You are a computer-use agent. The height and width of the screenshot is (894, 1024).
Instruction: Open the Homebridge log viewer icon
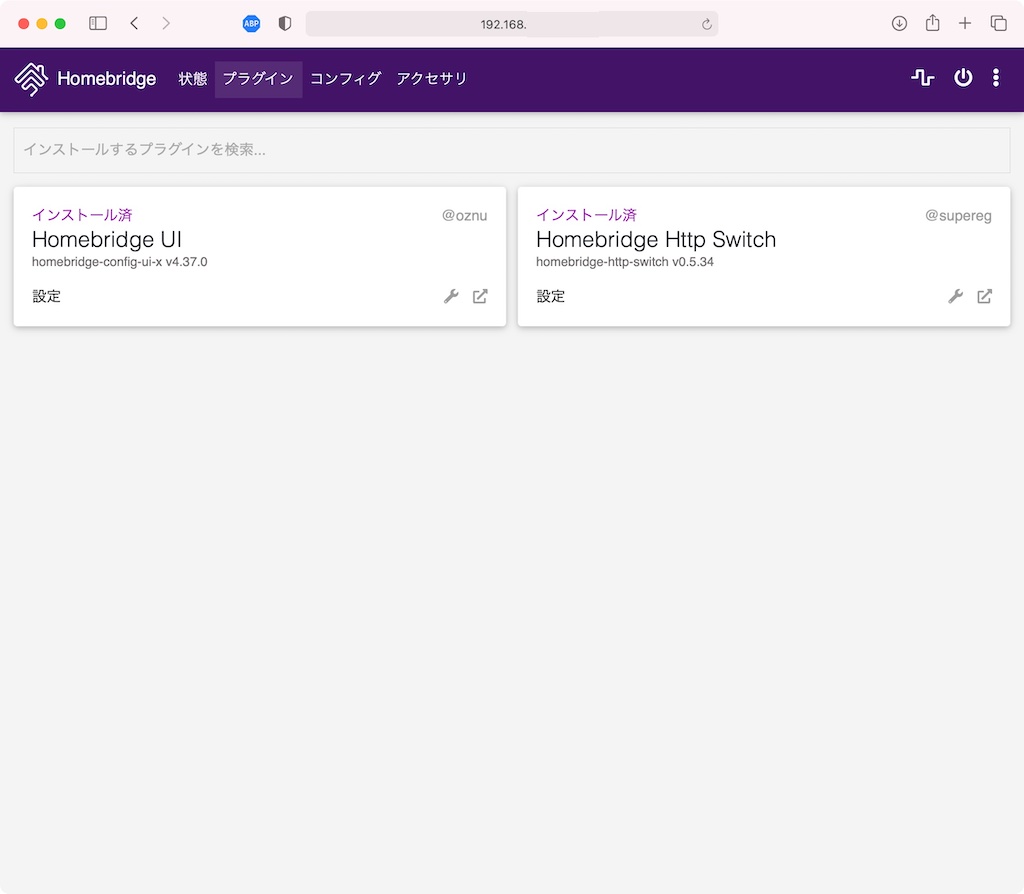click(x=922, y=78)
